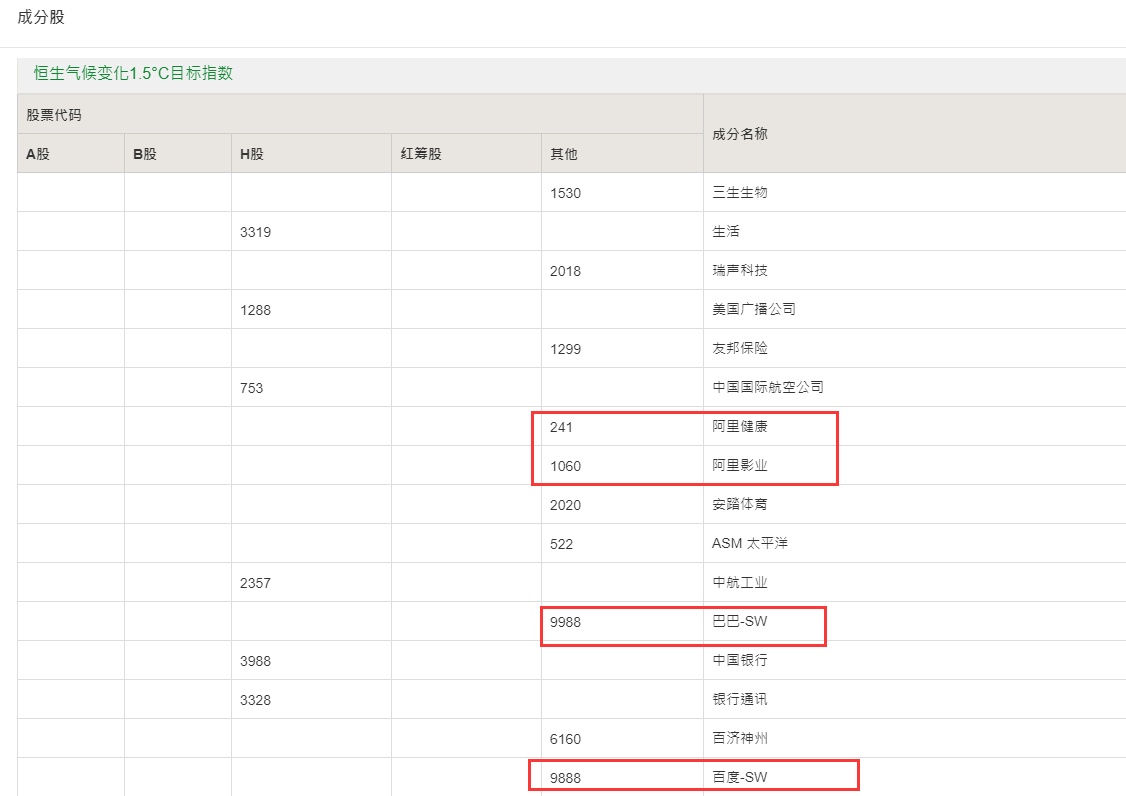The image size is (1126, 796).
Task: Click the 股票代码 header
Action: click(x=54, y=115)
